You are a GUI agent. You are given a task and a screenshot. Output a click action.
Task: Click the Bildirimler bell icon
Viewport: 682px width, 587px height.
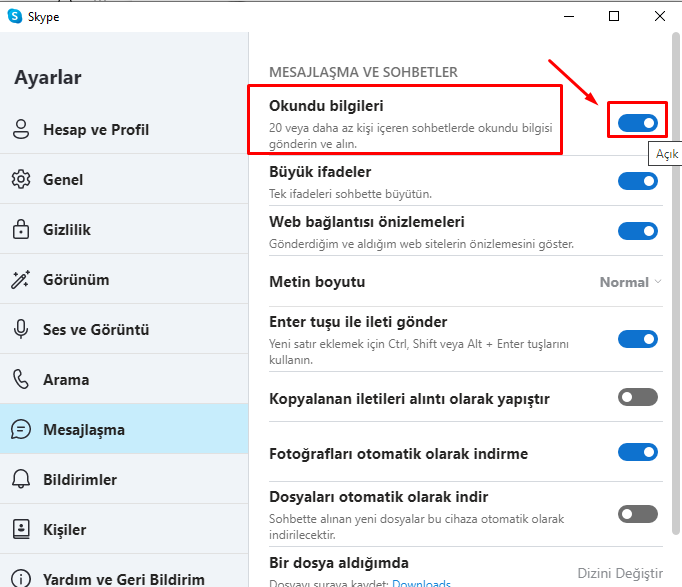coord(21,479)
